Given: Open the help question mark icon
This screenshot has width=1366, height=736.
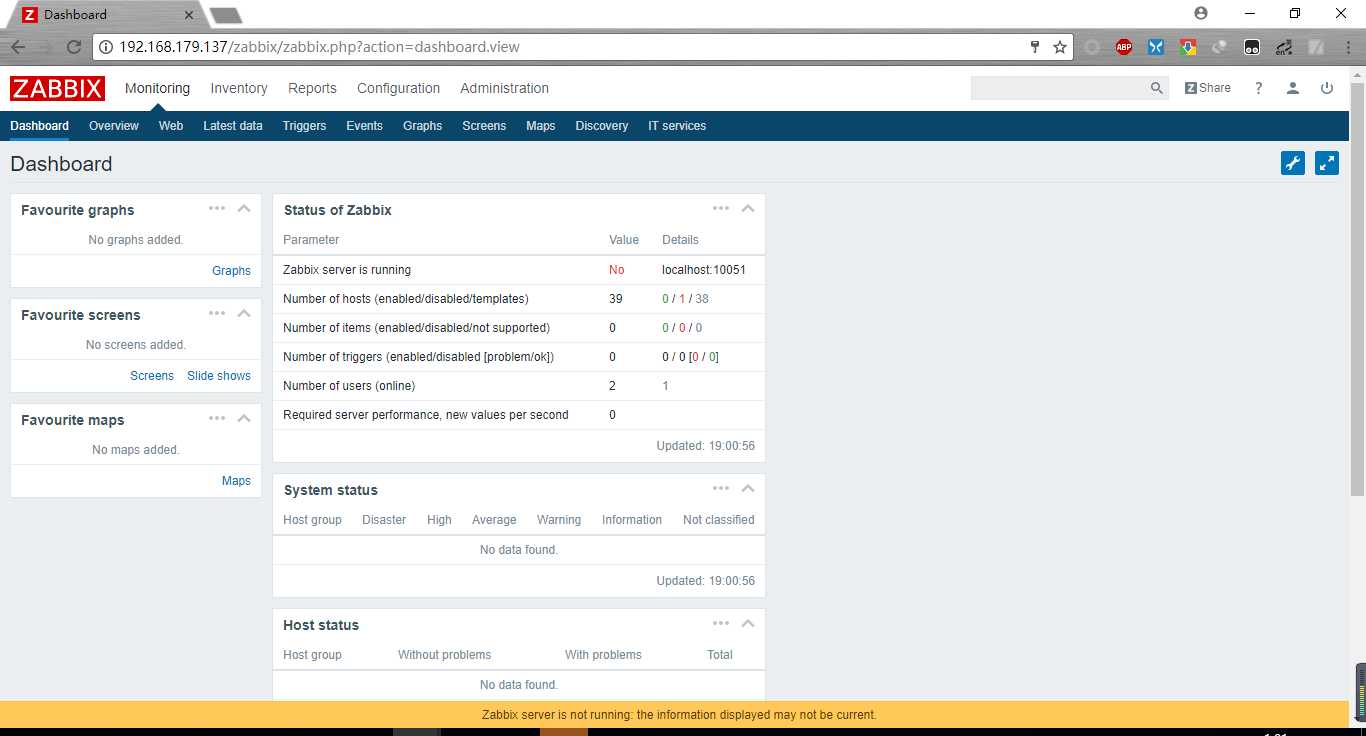Looking at the screenshot, I should click(x=1259, y=88).
